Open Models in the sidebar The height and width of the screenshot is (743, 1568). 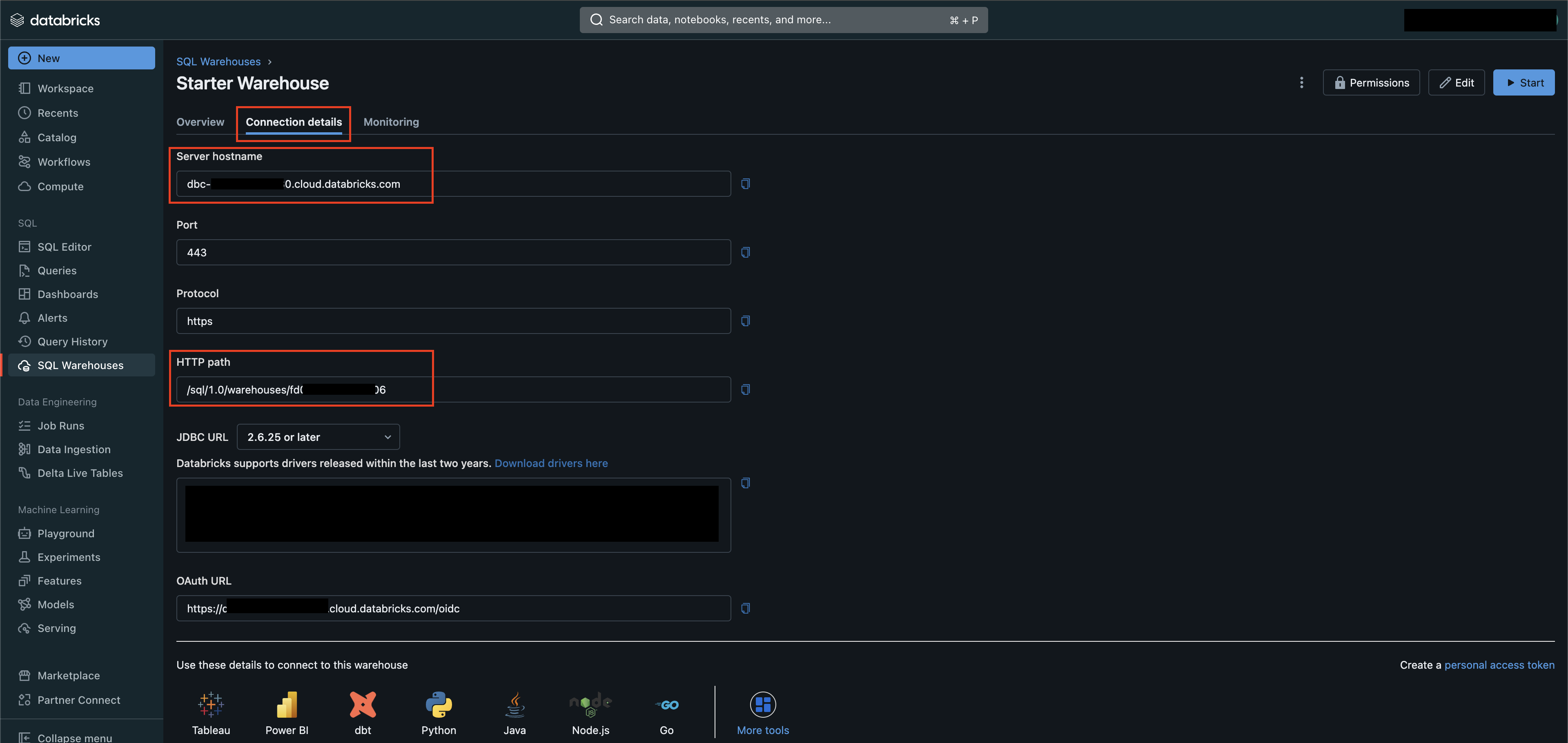point(82,604)
